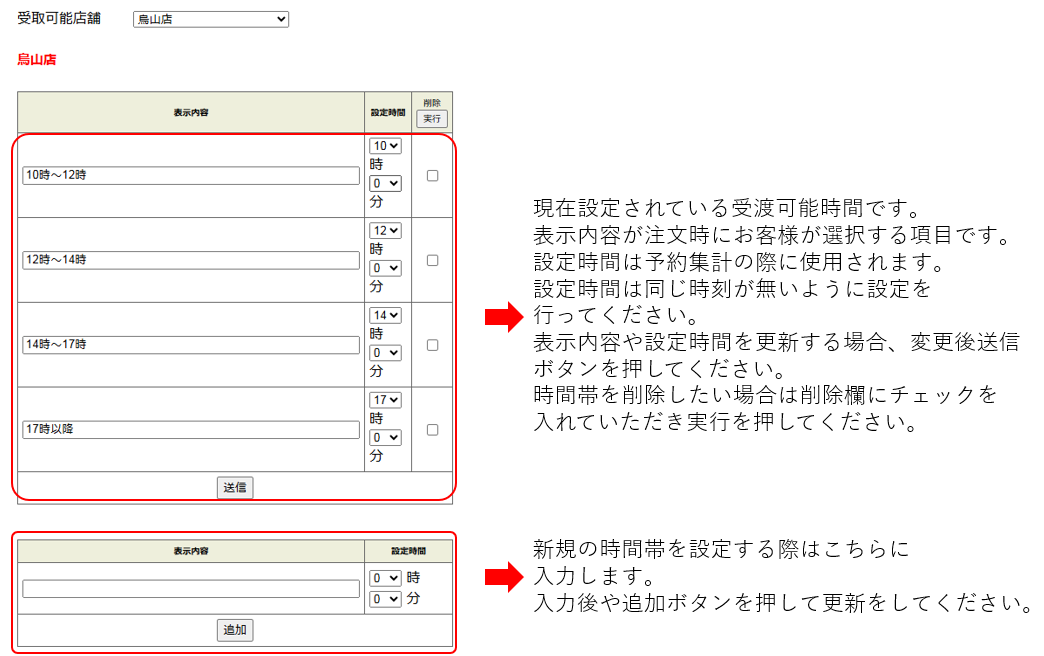This screenshot has width=1044, height=656.
Task: Click the 12時～14時 display text field
Action: [x=190, y=260]
